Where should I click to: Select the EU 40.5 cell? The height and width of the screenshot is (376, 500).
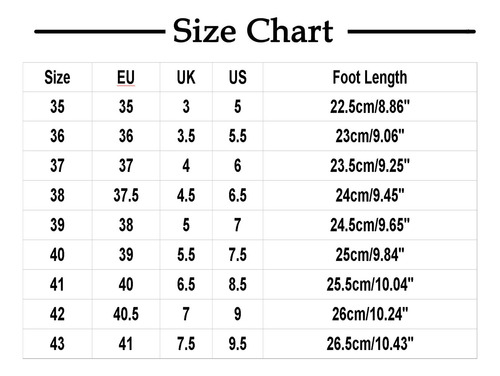(x=126, y=314)
